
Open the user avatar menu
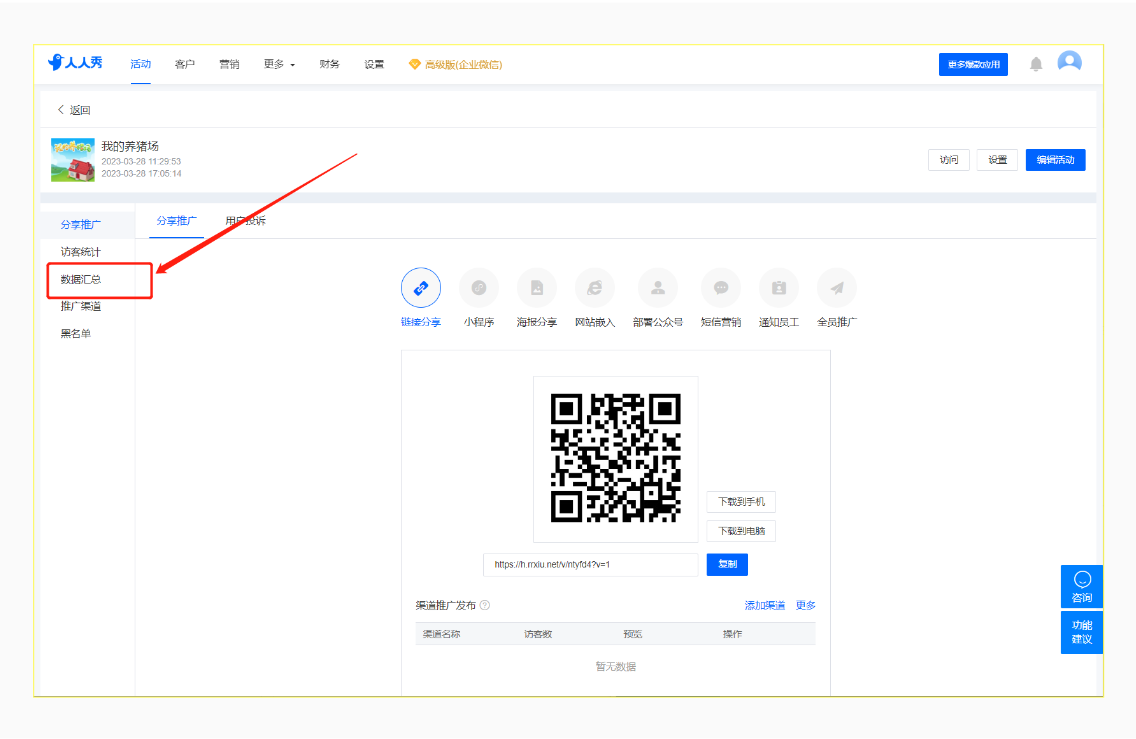coord(1069,62)
